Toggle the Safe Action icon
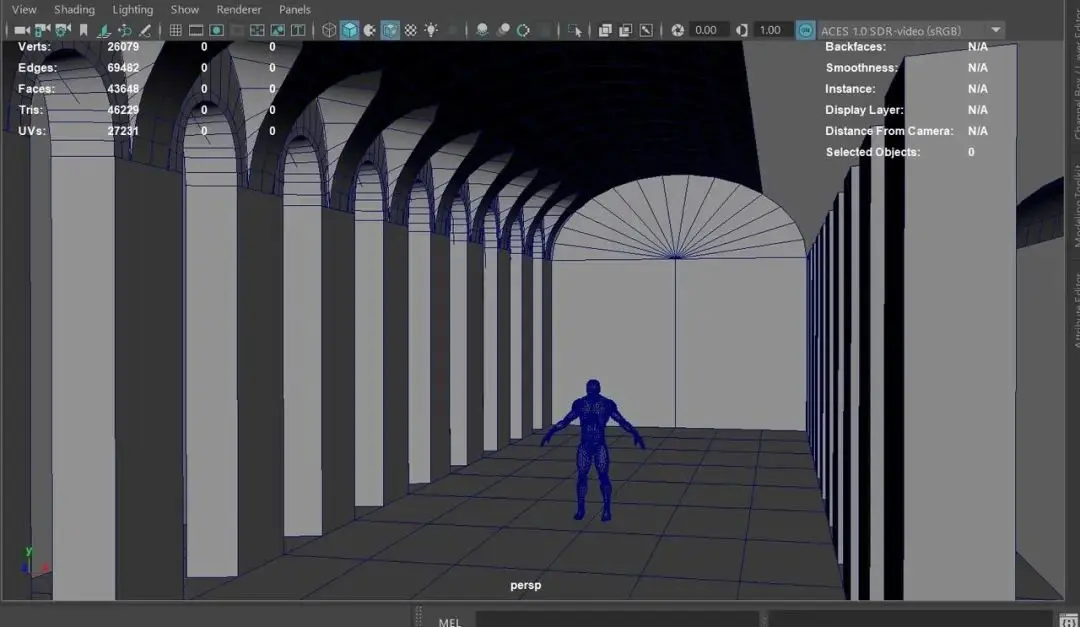 [278, 30]
